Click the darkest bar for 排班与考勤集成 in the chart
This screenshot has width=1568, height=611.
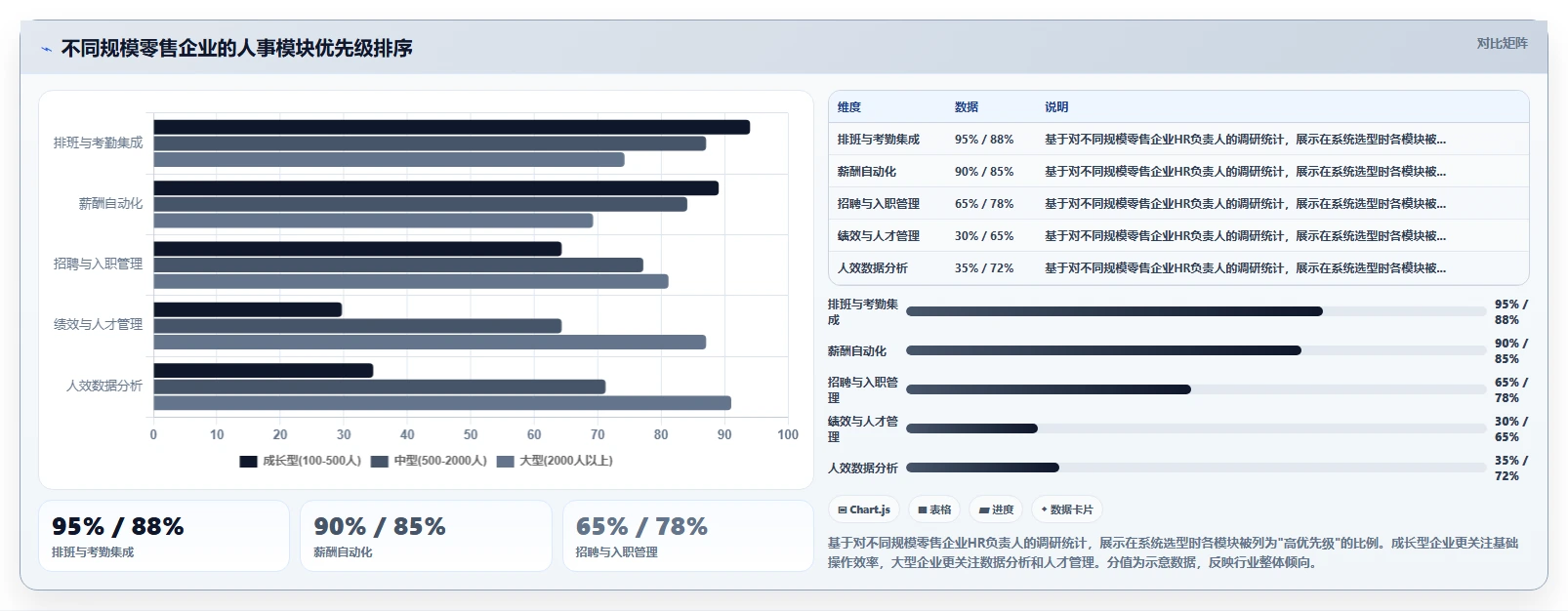tap(451, 127)
